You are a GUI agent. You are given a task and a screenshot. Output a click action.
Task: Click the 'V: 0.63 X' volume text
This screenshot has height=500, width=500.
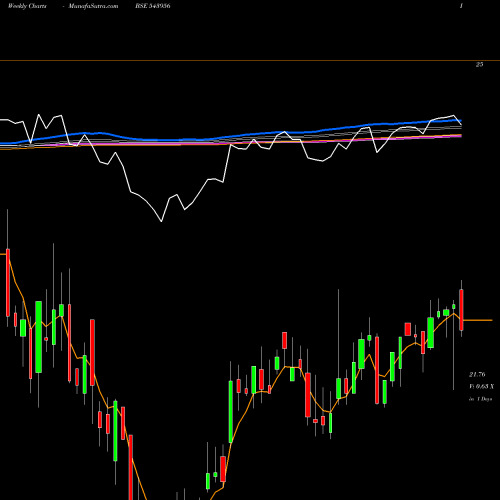pos(481,387)
